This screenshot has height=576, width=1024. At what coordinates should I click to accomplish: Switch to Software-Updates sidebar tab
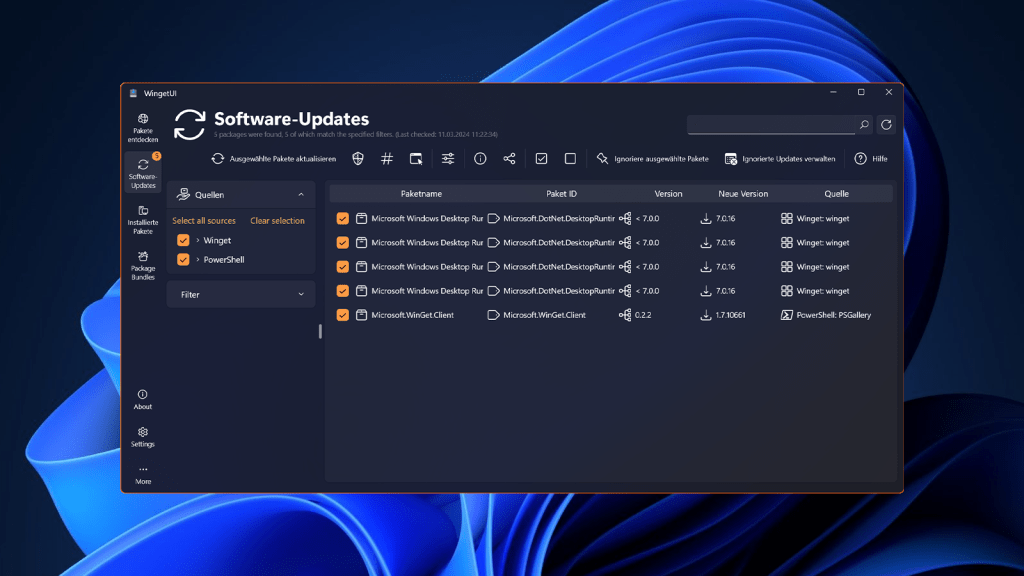click(x=142, y=172)
